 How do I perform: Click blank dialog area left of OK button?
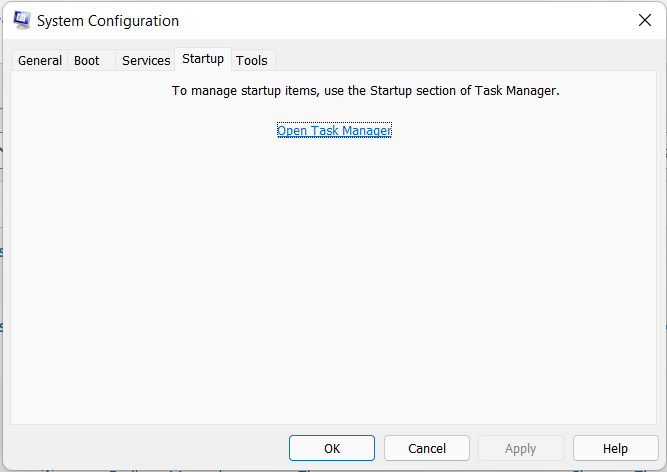pos(147,448)
